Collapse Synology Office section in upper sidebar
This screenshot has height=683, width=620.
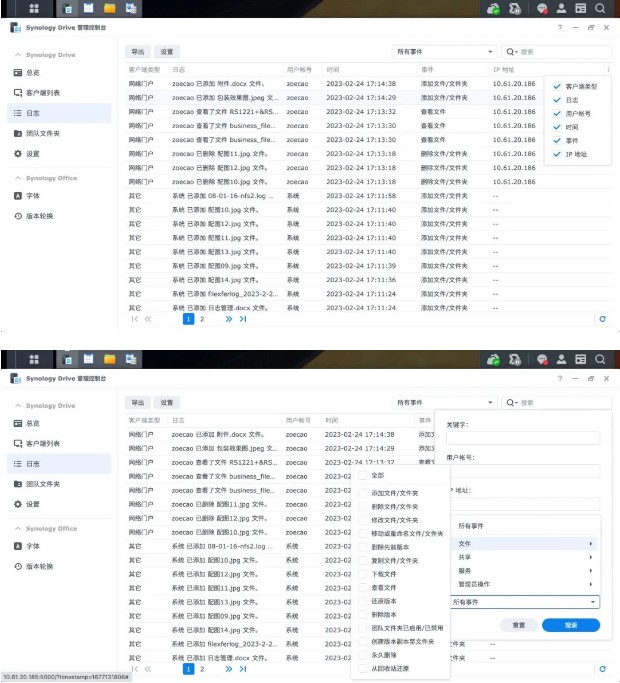[18, 178]
